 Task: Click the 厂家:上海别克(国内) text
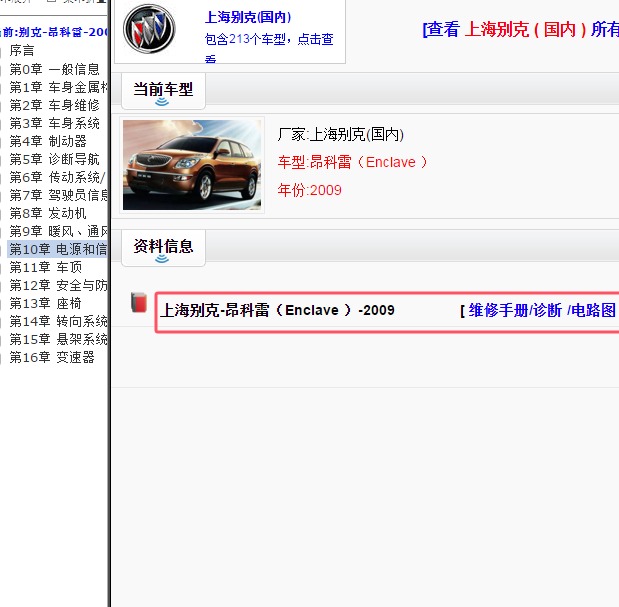pyautogui.click(x=340, y=135)
